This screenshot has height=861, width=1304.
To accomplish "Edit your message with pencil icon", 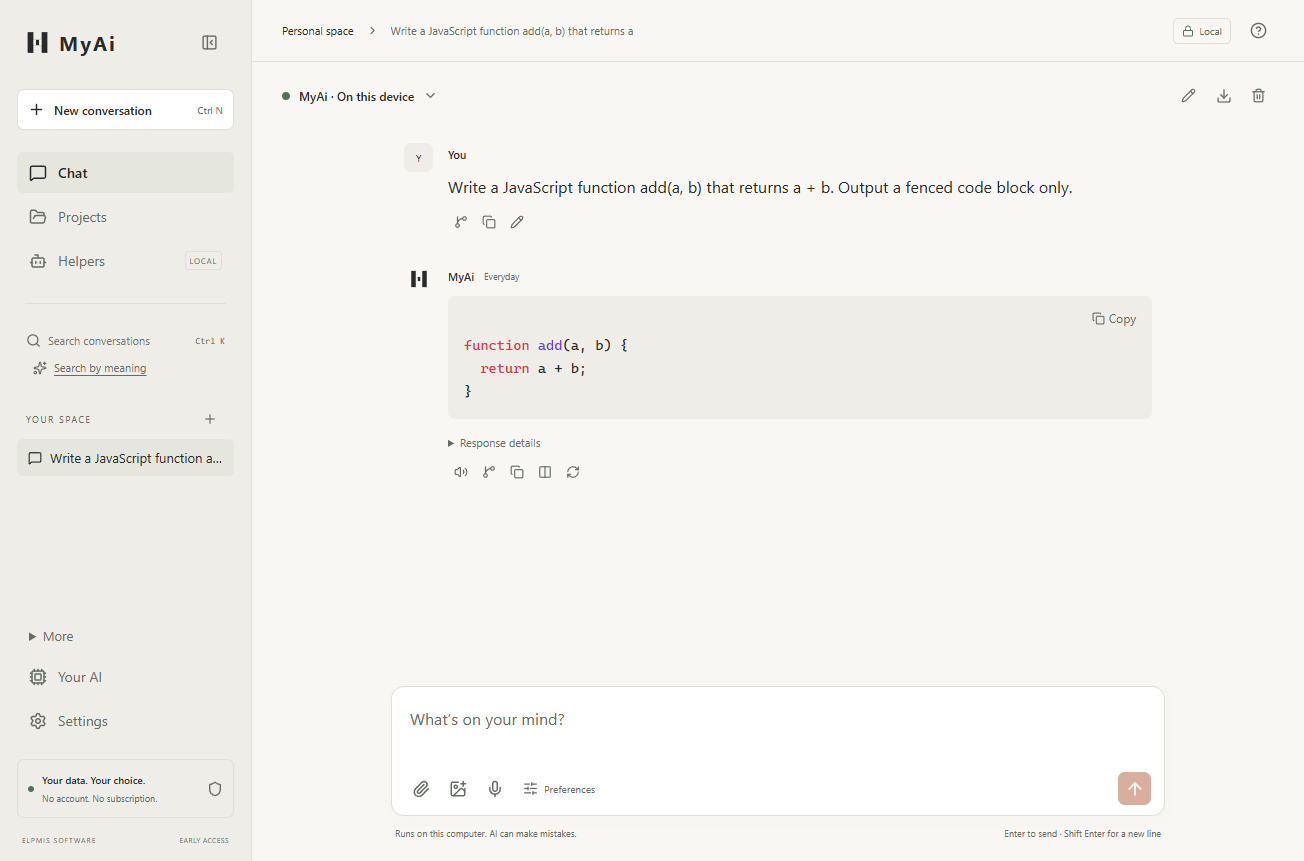I will click(x=517, y=222).
